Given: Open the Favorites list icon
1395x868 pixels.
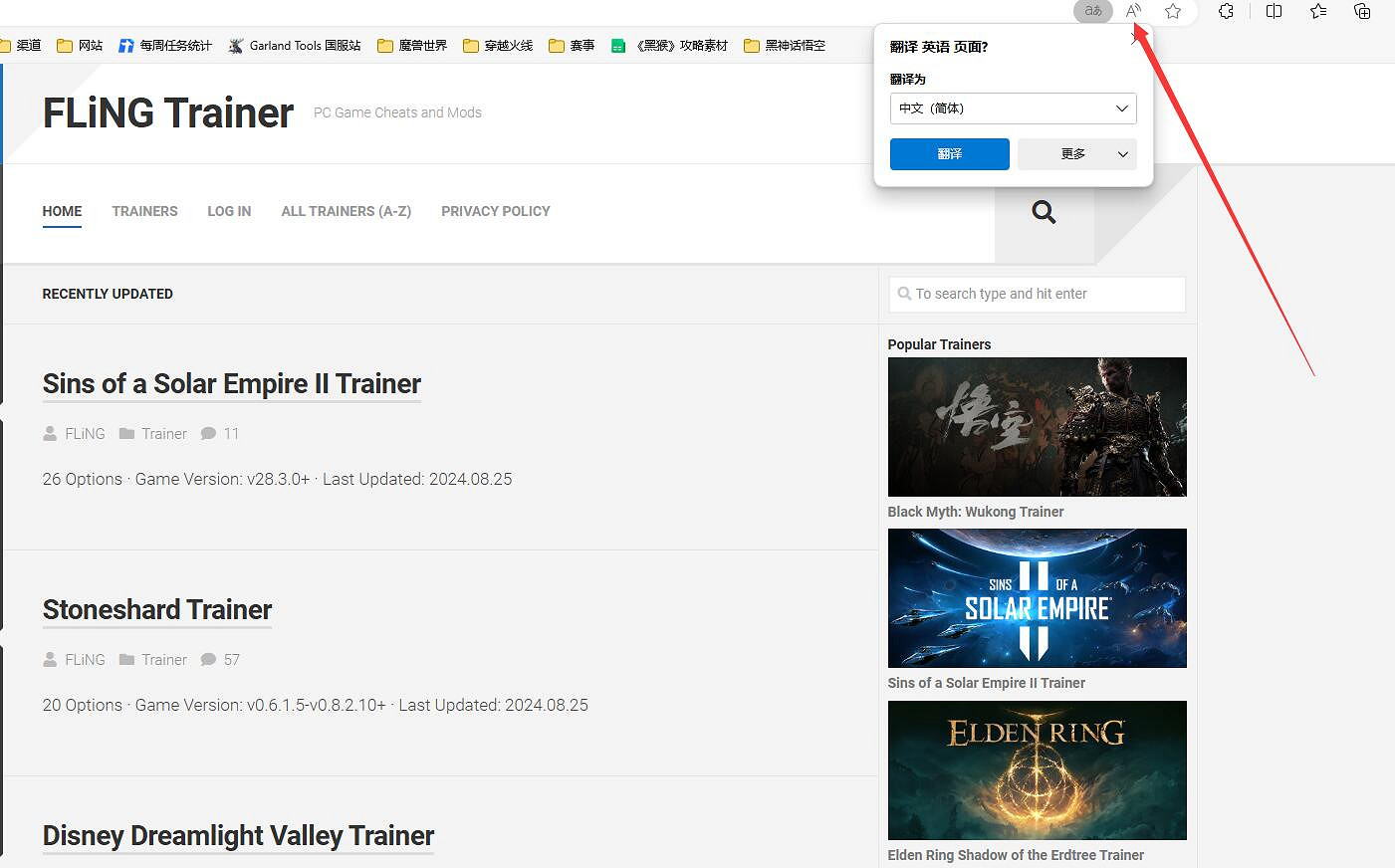Looking at the screenshot, I should [x=1318, y=11].
